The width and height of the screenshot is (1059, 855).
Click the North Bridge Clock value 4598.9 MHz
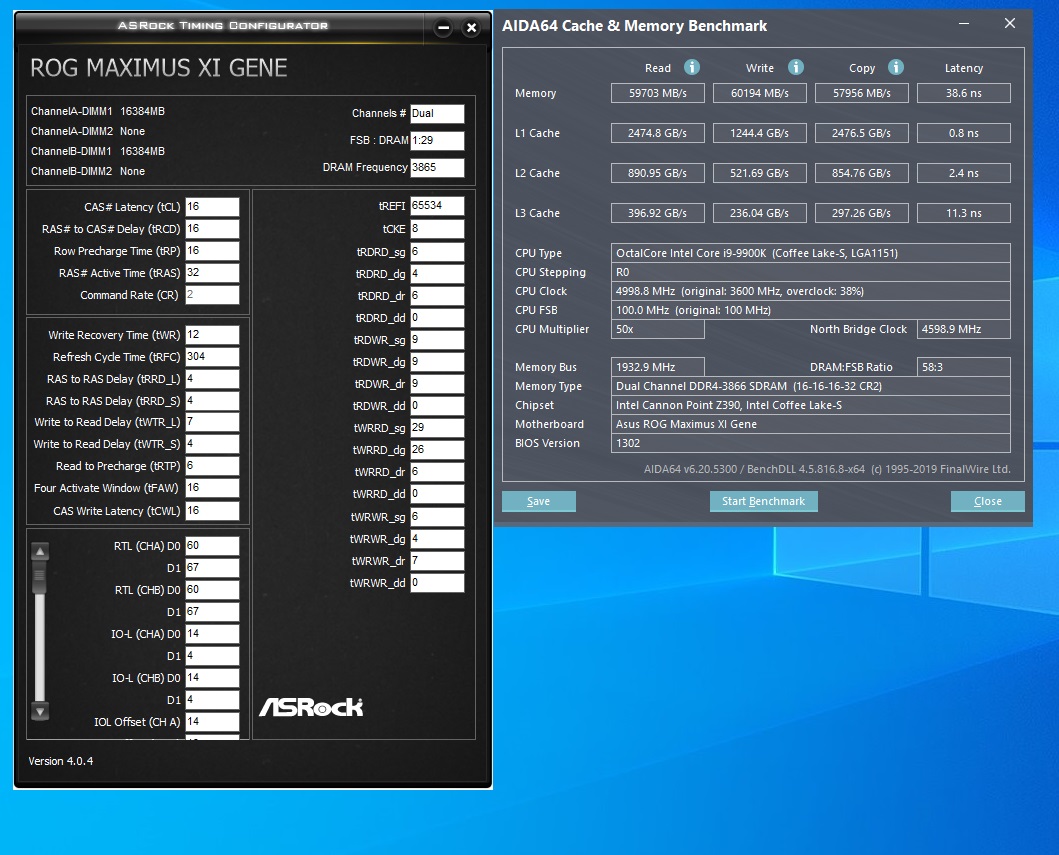pos(964,329)
